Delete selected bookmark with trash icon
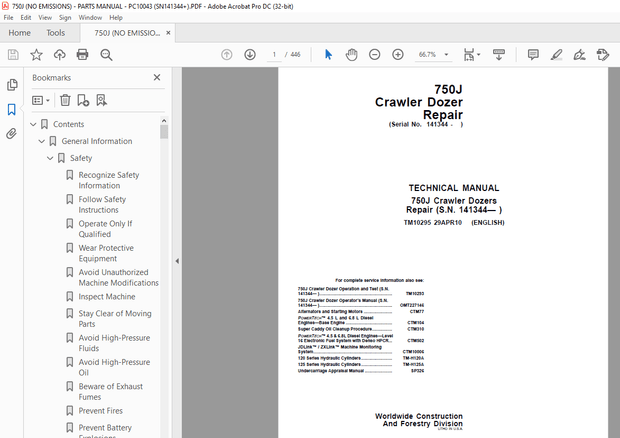Screen dimensions: 620x438 point(65,100)
